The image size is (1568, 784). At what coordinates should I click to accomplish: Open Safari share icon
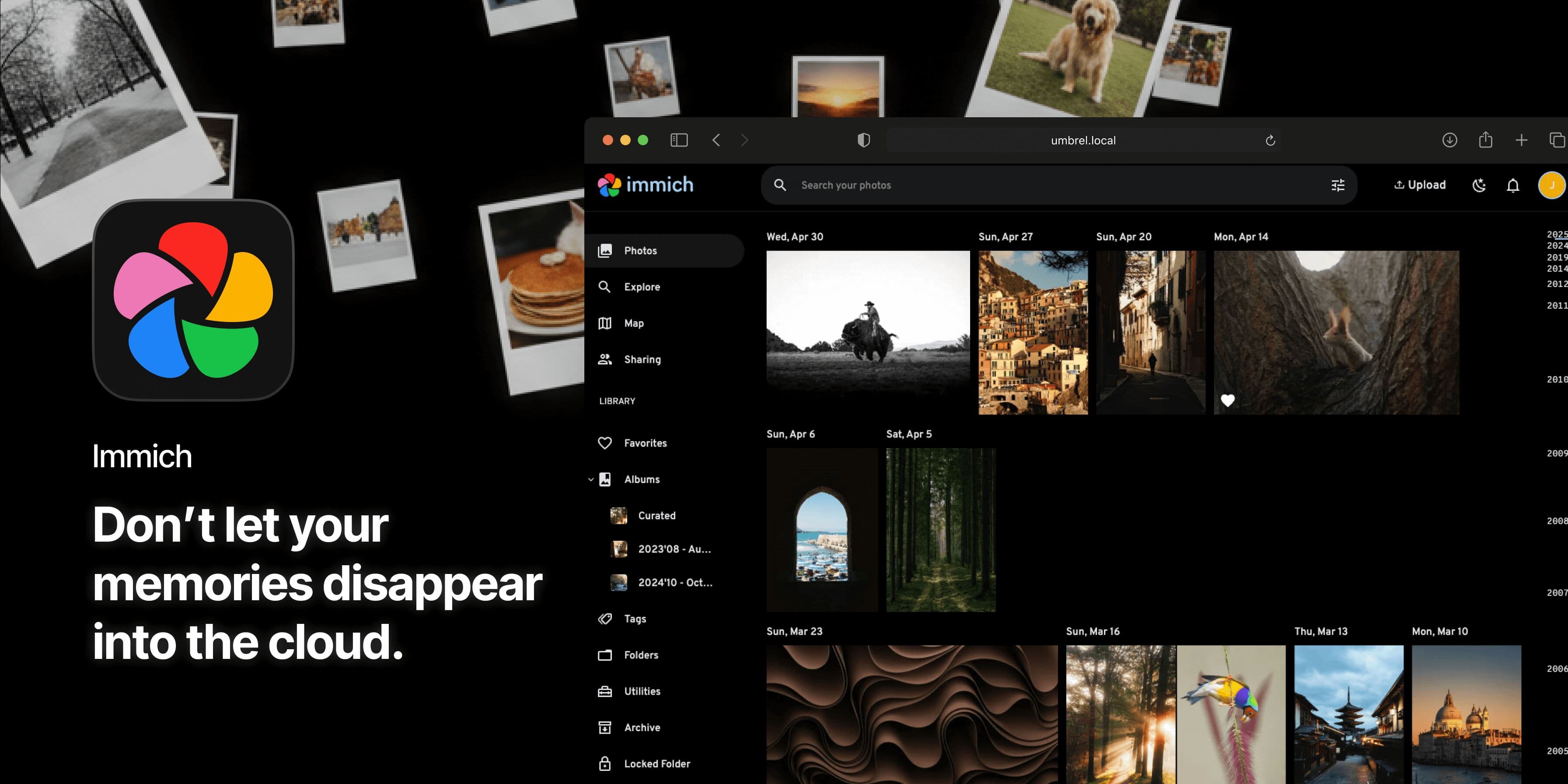1485,140
